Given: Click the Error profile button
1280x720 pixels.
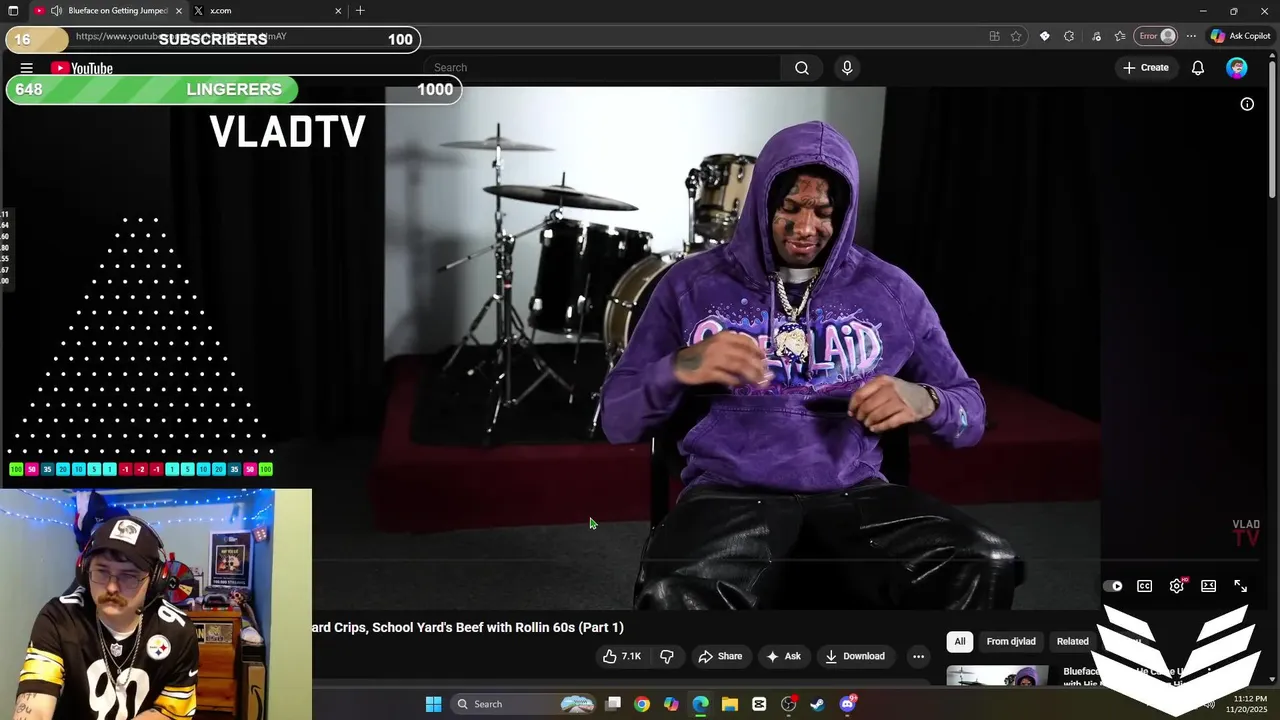Looking at the screenshot, I should [x=1157, y=36].
